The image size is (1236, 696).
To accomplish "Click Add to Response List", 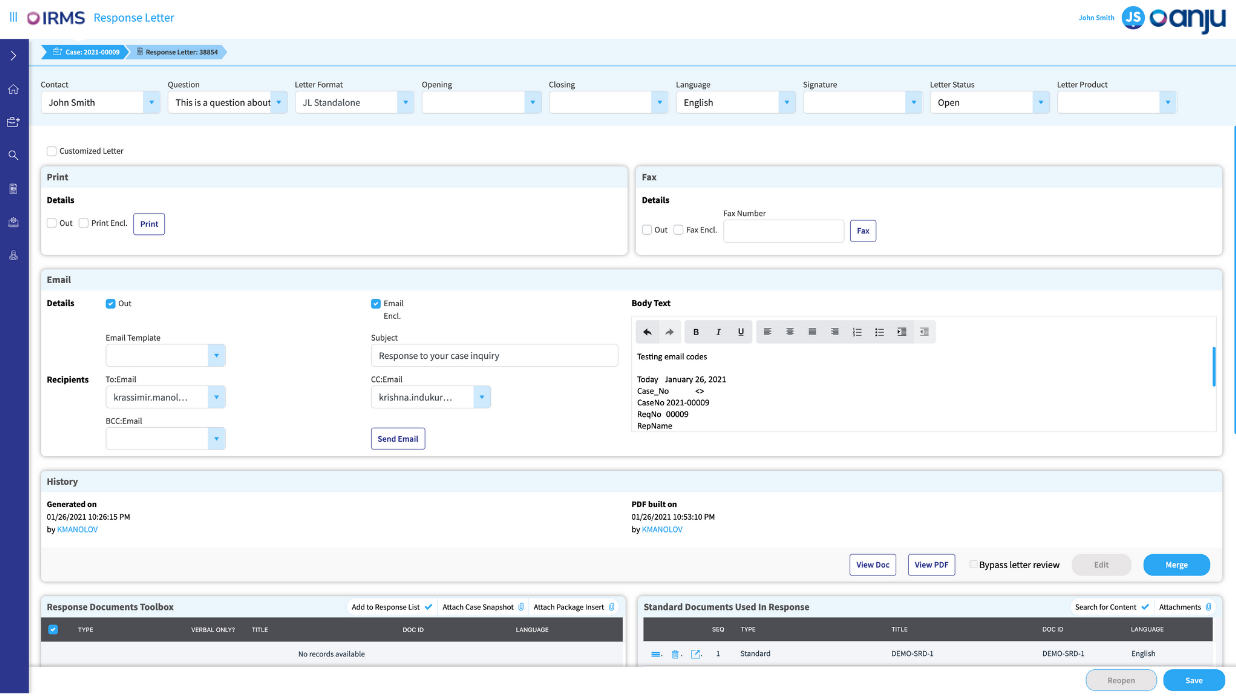I will pos(392,607).
